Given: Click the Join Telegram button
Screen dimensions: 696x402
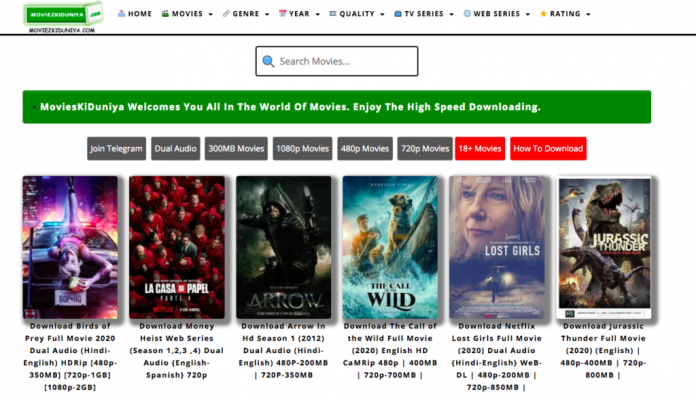Looking at the screenshot, I should [117, 148].
